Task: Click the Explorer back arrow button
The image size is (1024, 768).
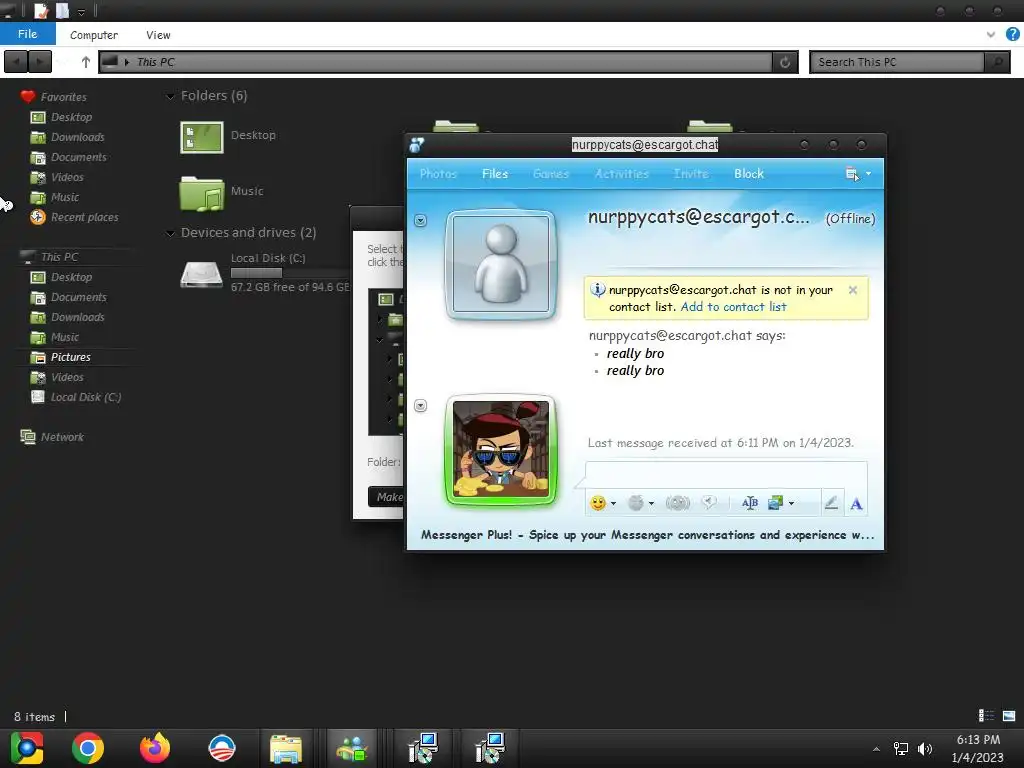Action: coord(16,62)
